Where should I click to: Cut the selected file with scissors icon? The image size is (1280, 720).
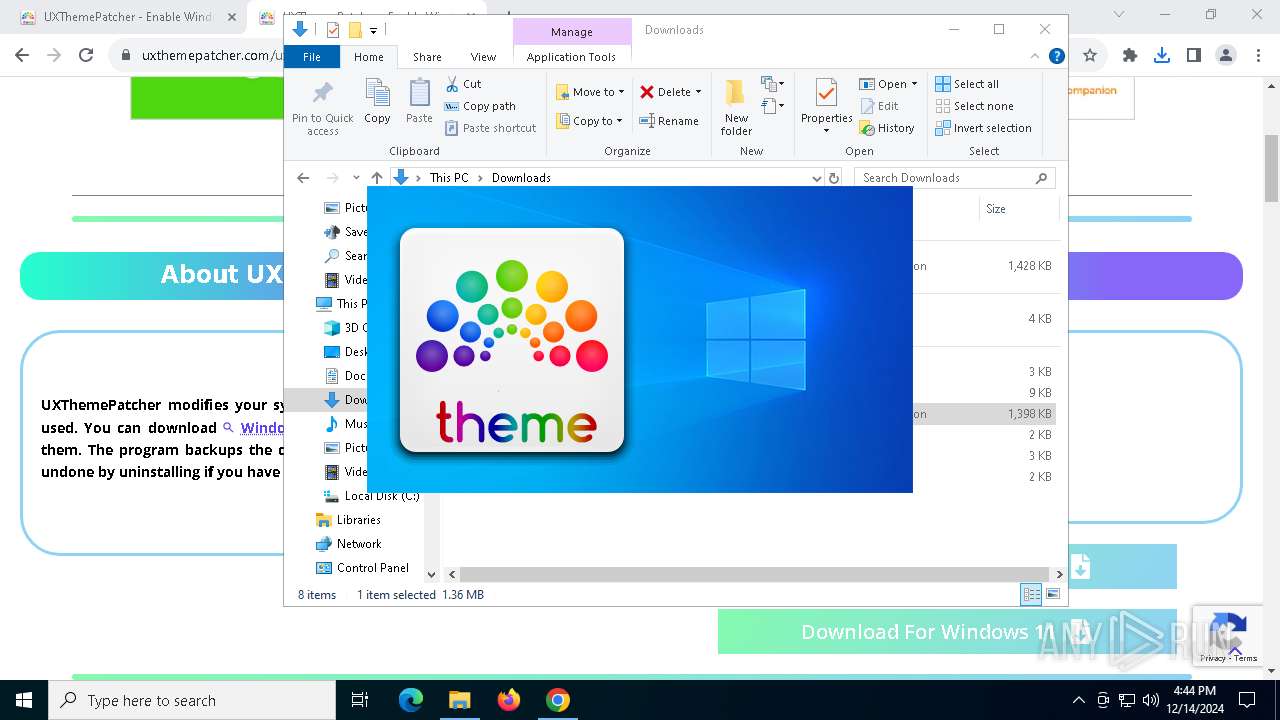[x=463, y=84]
